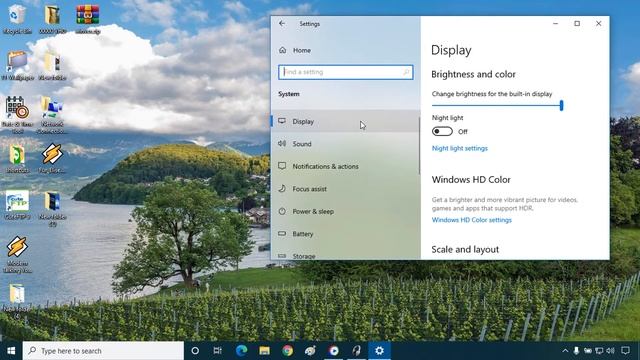Launch Google Chrome from taskbar
The image size is (640, 360).
pyautogui.click(x=288, y=351)
